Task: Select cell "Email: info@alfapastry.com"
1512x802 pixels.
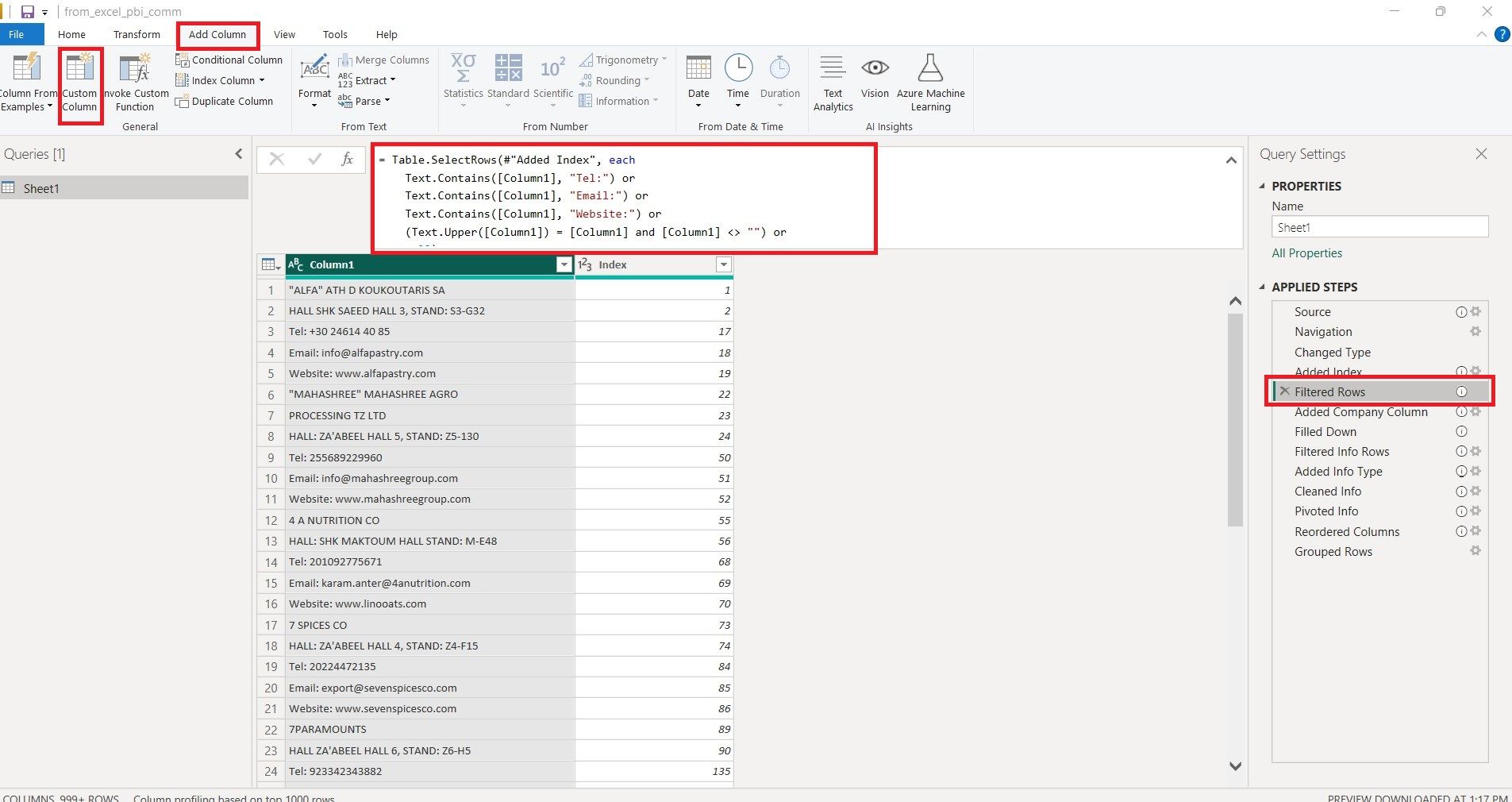Action: (x=429, y=353)
